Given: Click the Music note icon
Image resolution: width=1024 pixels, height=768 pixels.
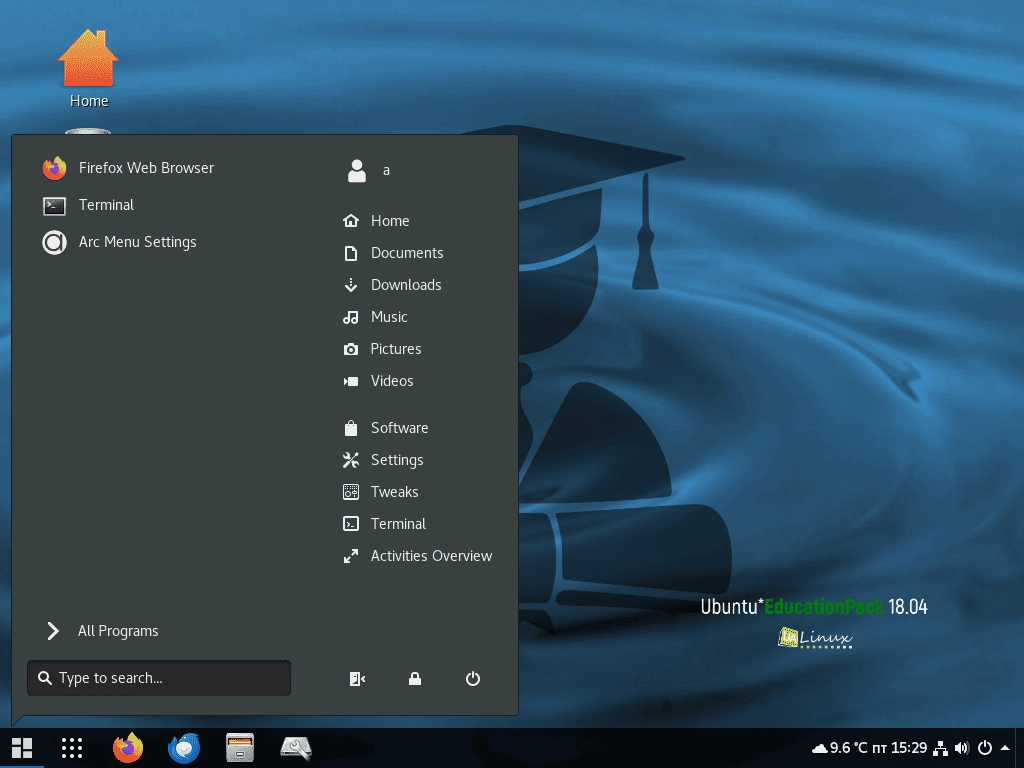Looking at the screenshot, I should click(x=351, y=317).
